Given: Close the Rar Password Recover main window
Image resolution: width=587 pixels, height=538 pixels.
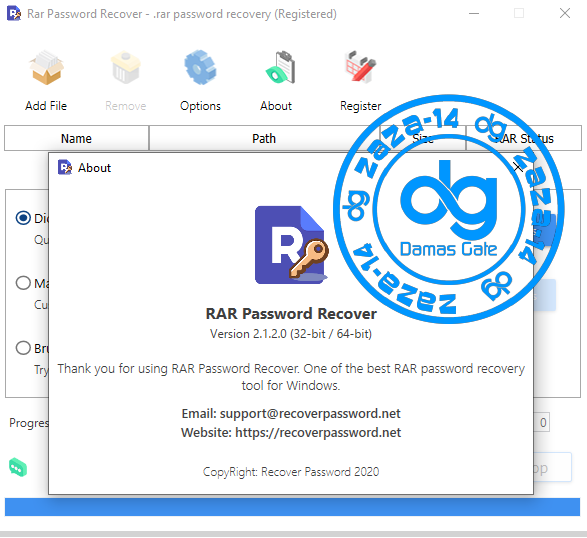Looking at the screenshot, I should pos(565,13).
